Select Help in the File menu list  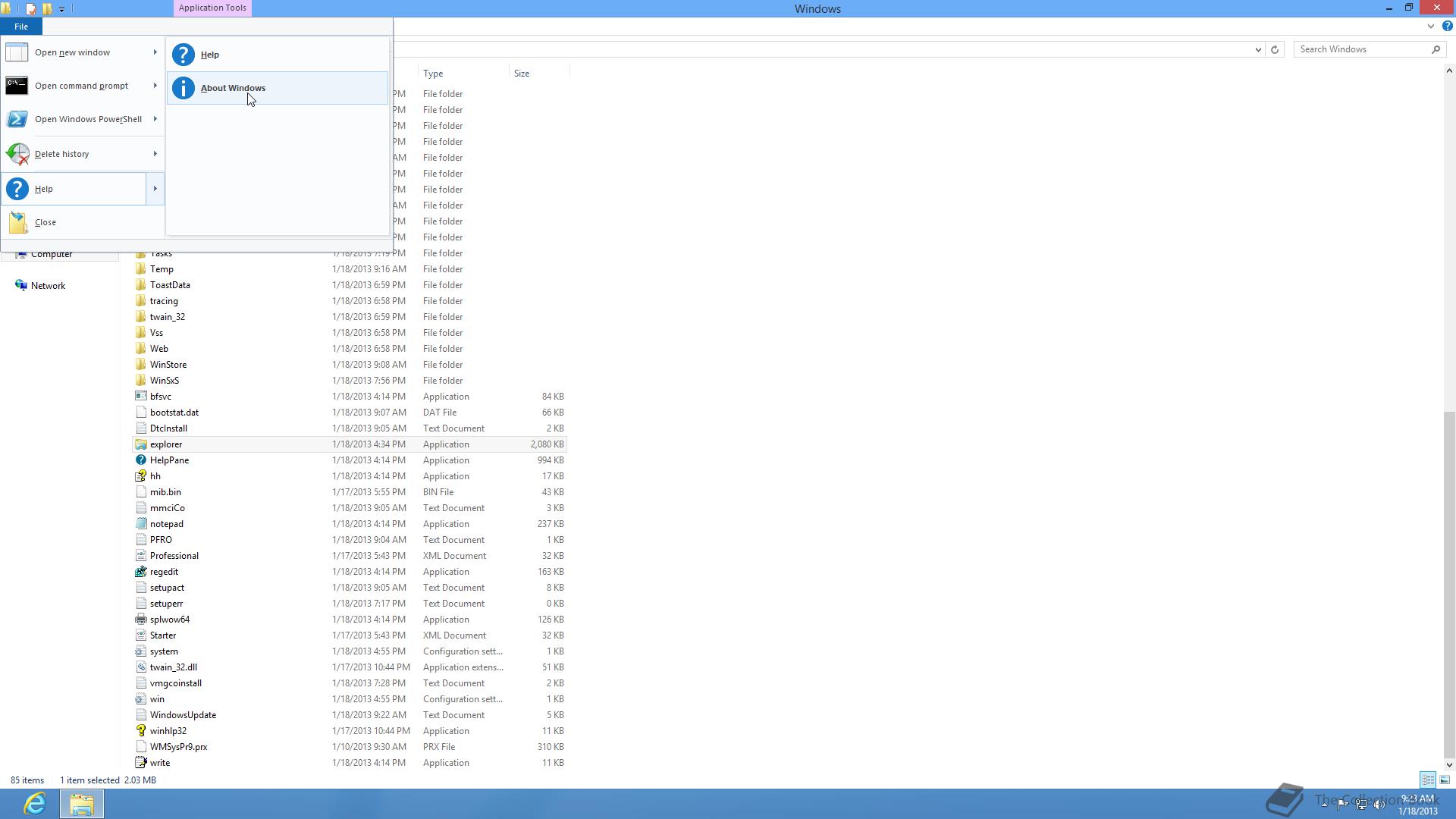74,189
